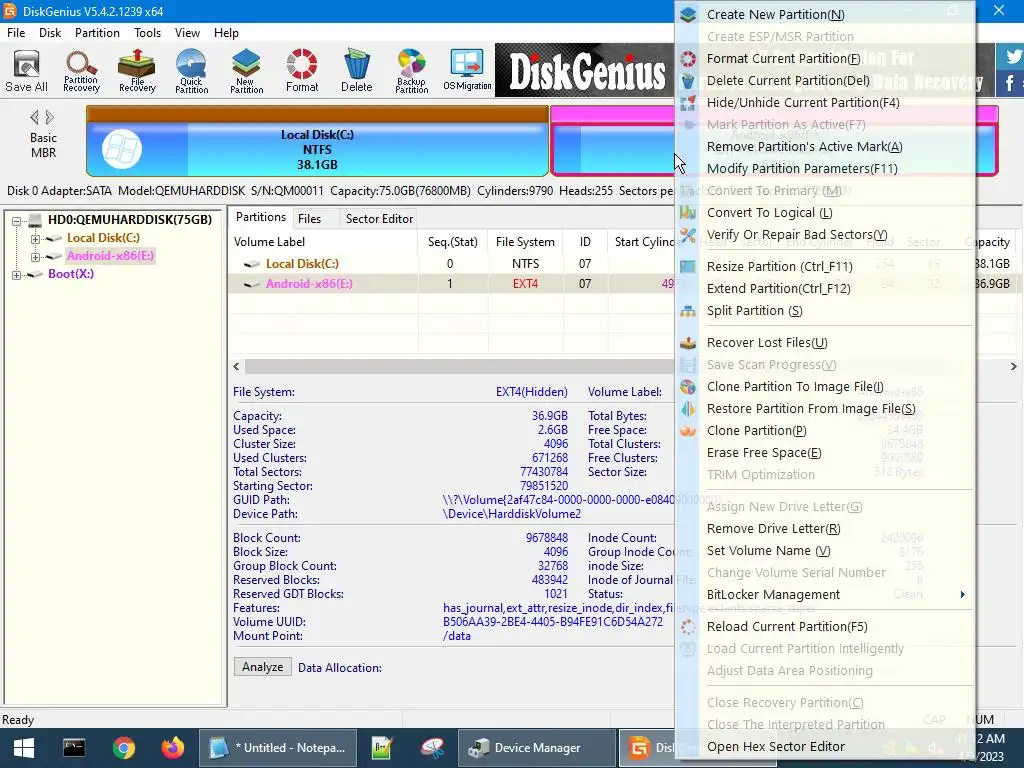Open the Partition Recovery tool
The image size is (1024, 768).
click(81, 71)
